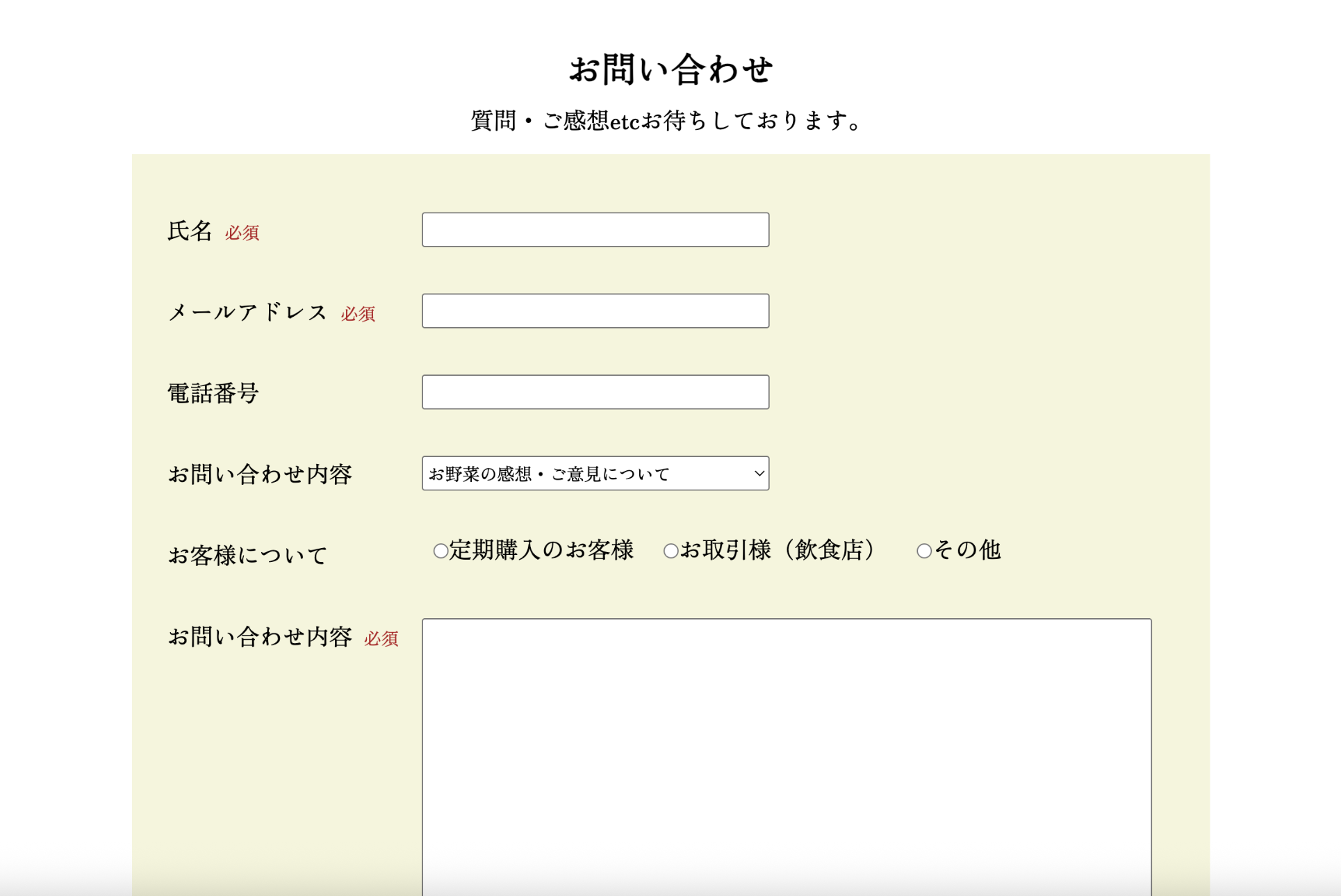Click inside the large inquiry message textarea
The image size is (1341, 896).
pyautogui.click(x=786, y=750)
